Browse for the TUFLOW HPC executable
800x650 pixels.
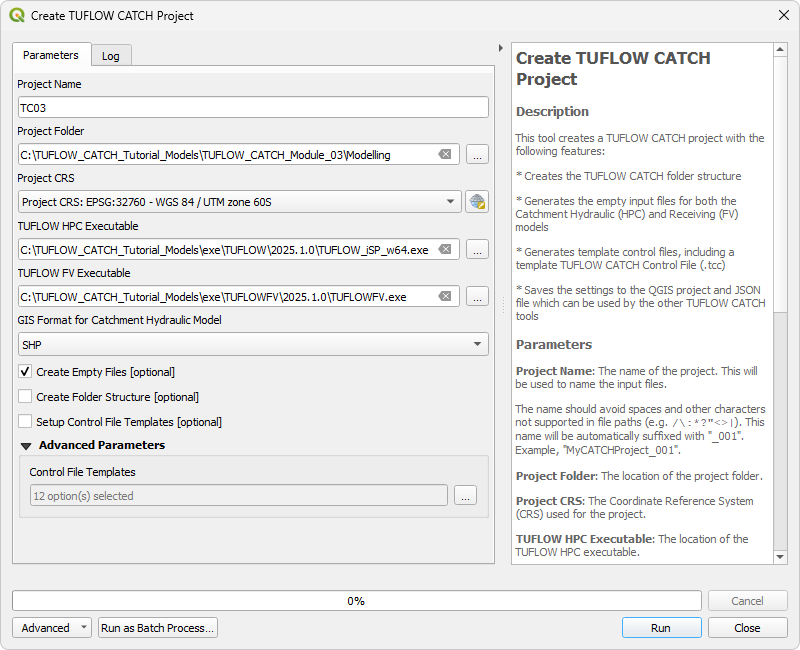[477, 250]
